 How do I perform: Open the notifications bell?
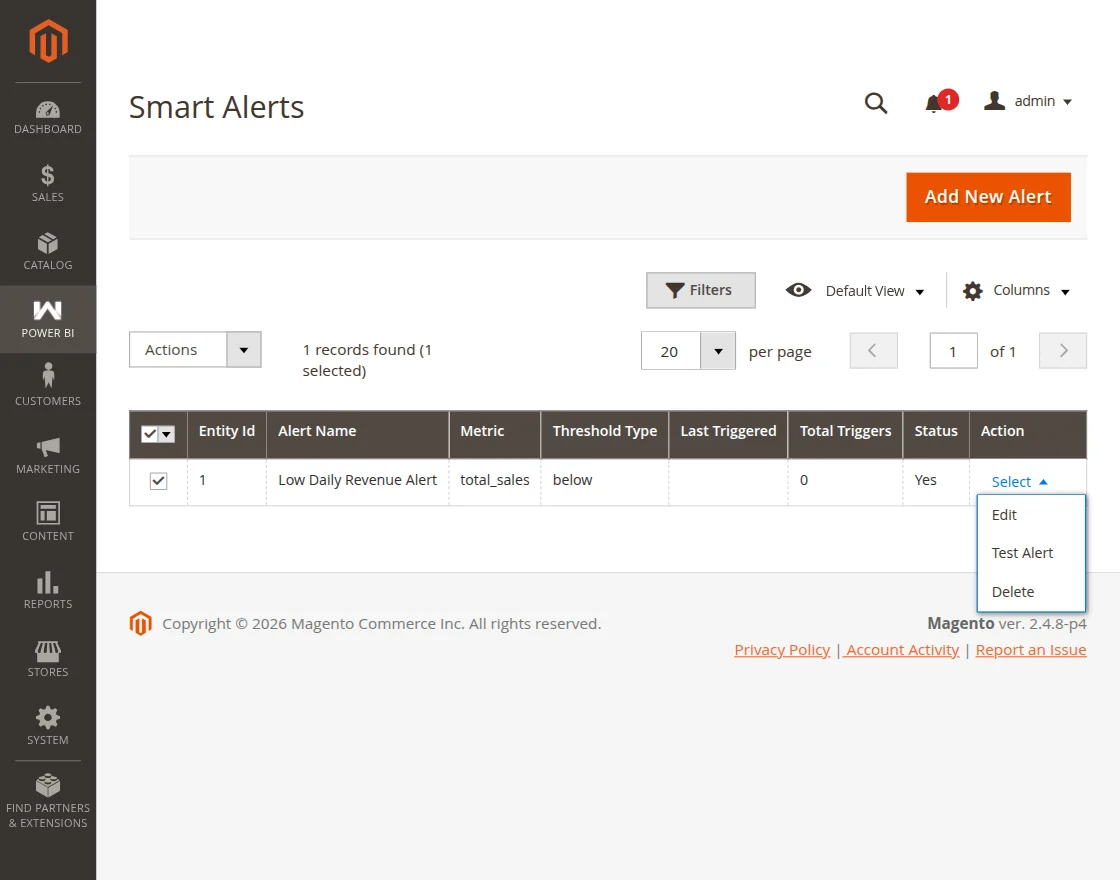click(934, 104)
